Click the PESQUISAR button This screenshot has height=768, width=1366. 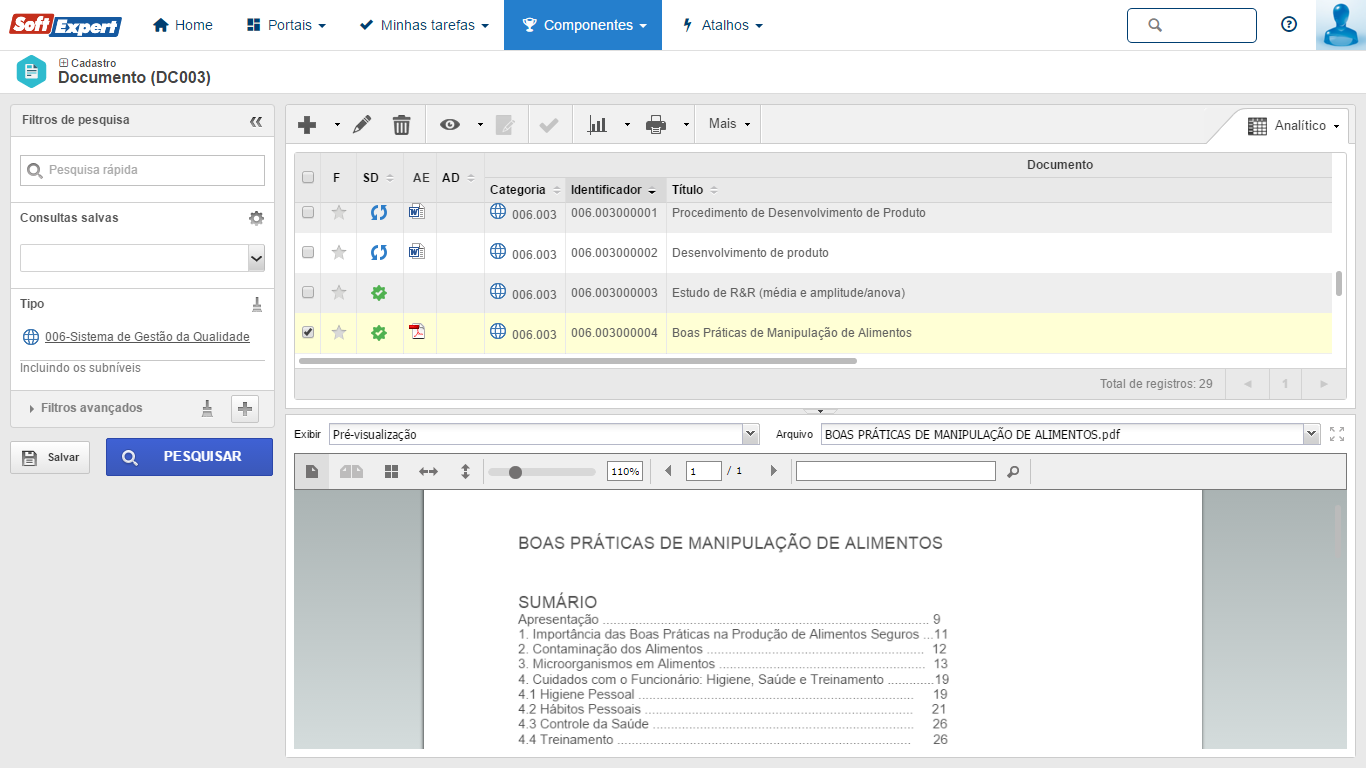(189, 456)
